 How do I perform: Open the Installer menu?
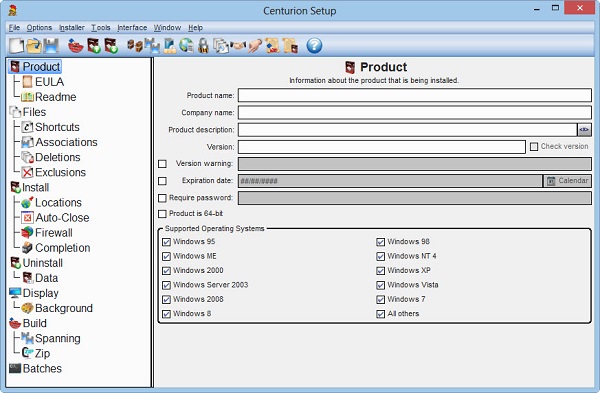click(x=72, y=28)
